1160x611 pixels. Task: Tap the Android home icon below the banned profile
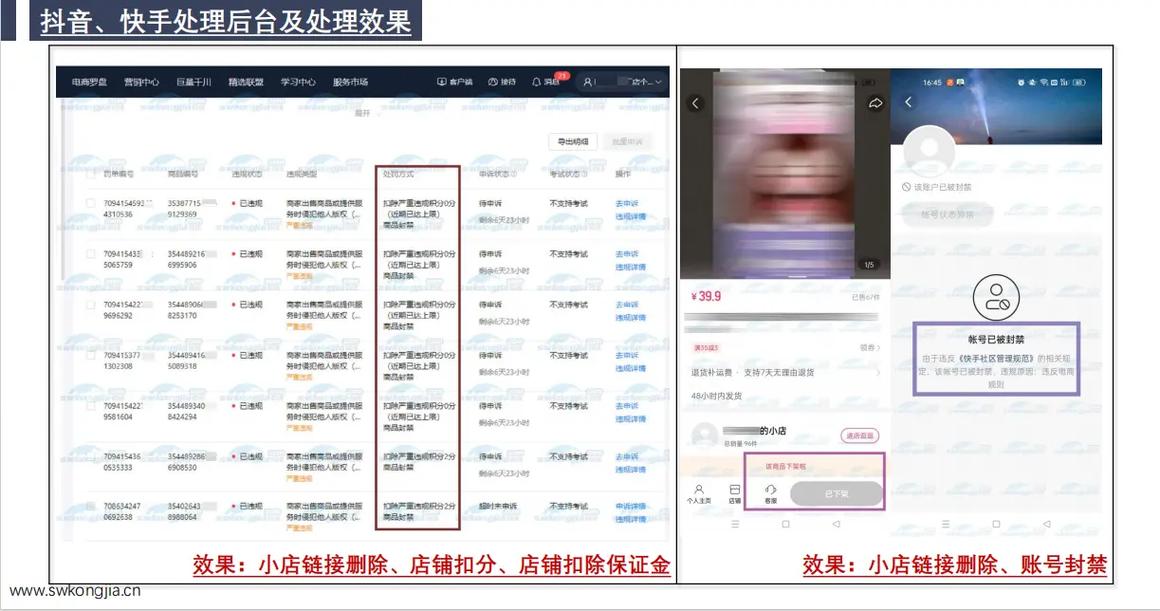coord(996,524)
